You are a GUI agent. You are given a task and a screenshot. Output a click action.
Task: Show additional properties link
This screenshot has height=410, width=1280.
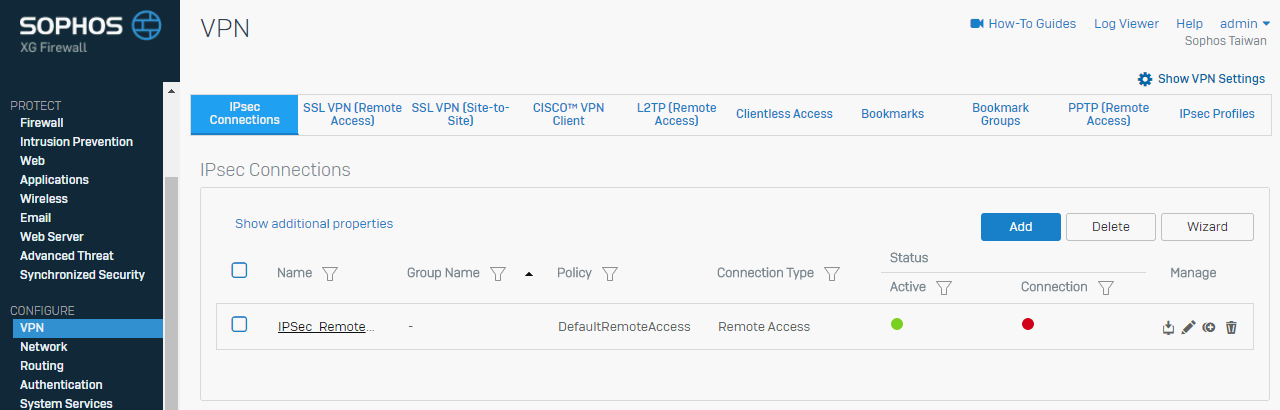[314, 224]
